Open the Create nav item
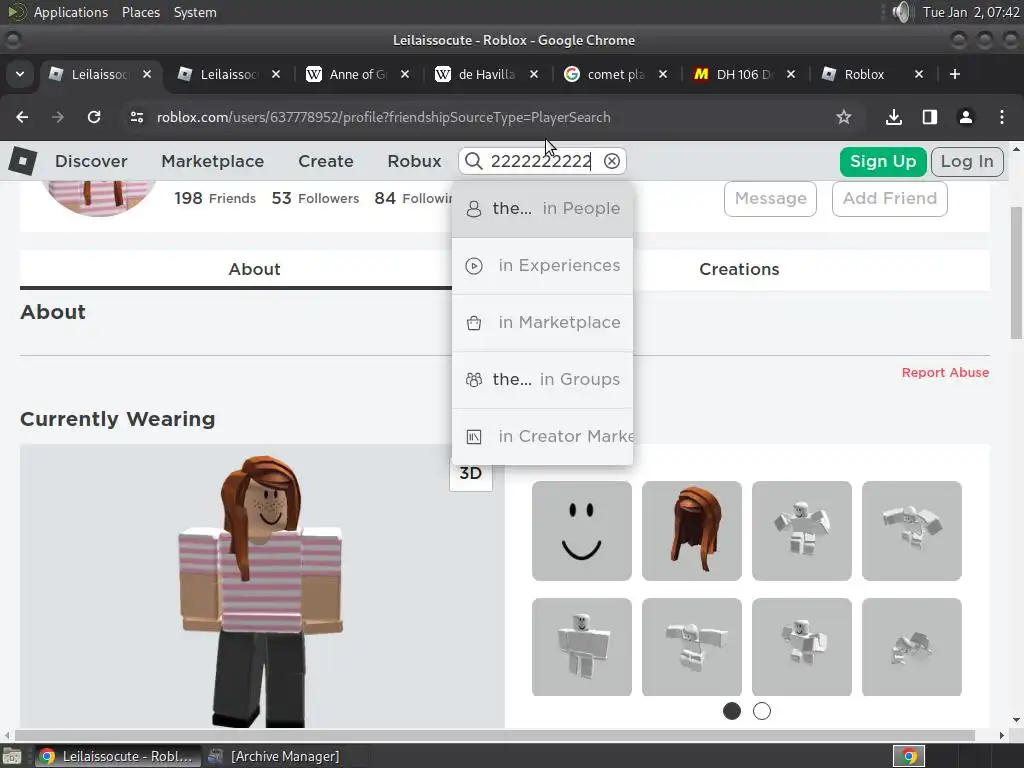 pos(326,161)
